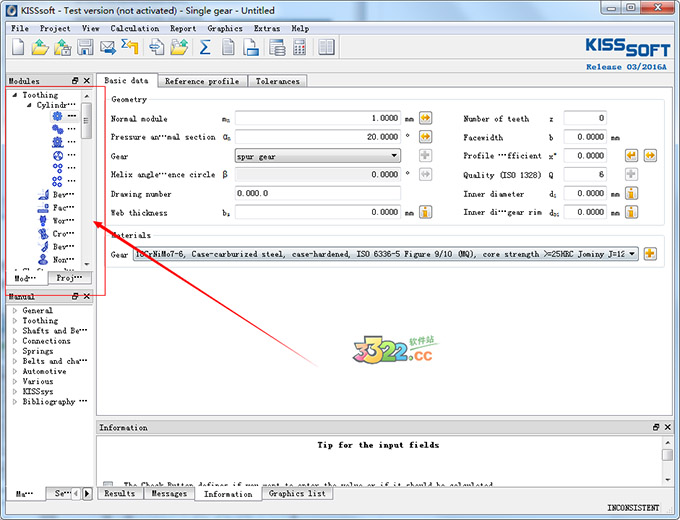Open the database tool icon
680x520 pixels.
point(277,47)
